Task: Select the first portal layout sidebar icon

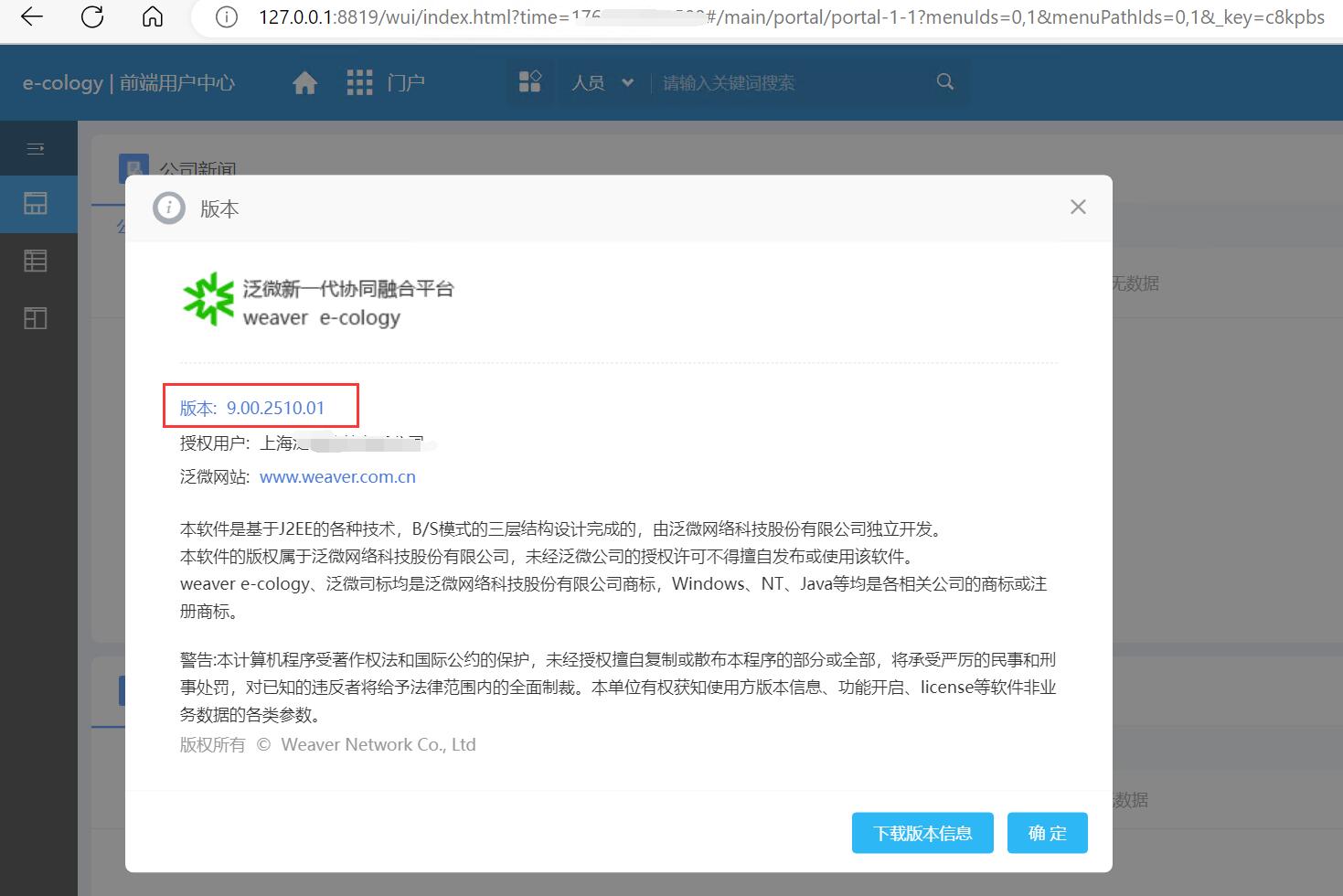Action: point(36,204)
